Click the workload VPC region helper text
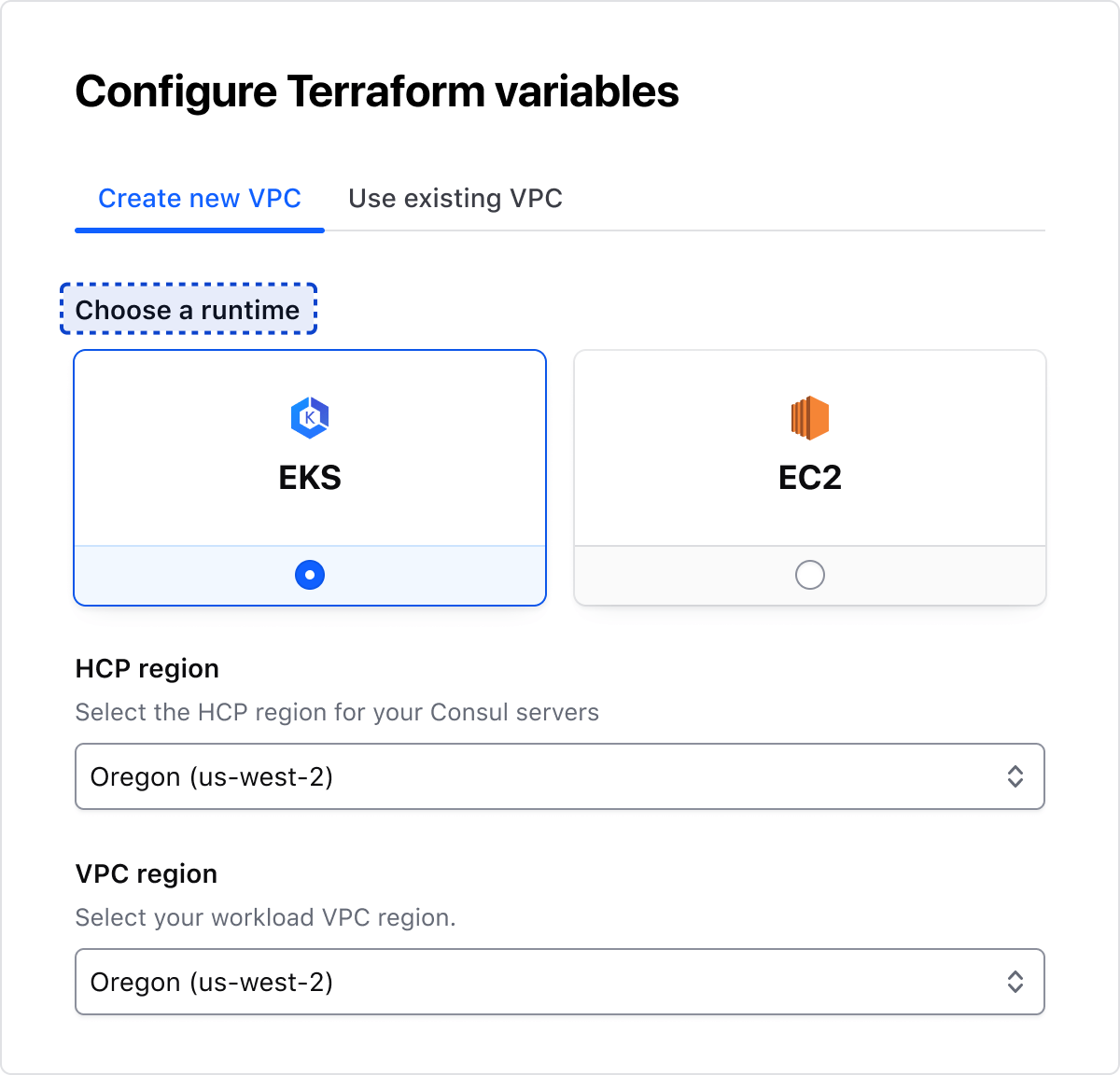This screenshot has height=1075, width=1120. click(265, 918)
